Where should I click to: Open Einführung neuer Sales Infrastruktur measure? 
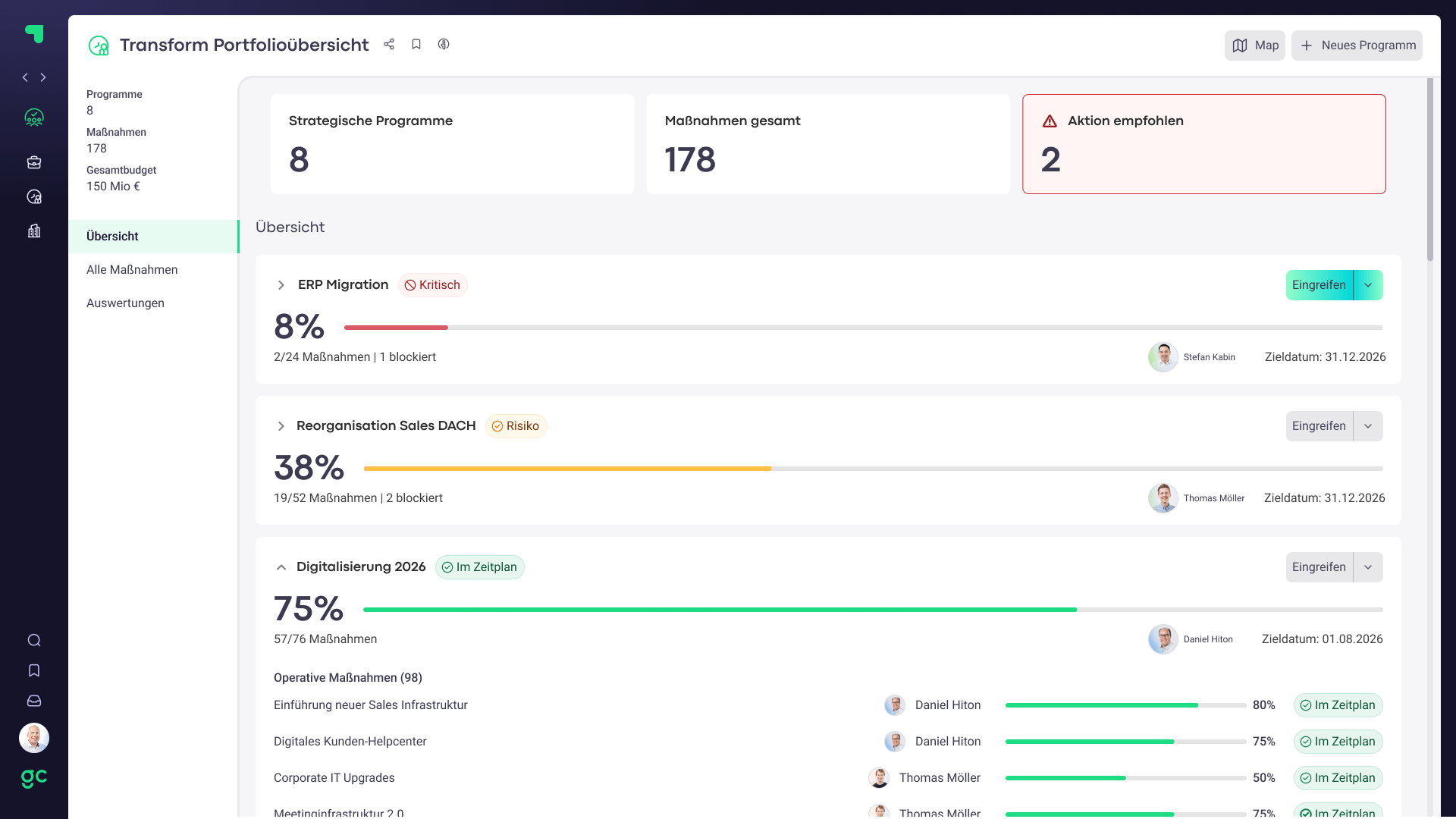371,705
